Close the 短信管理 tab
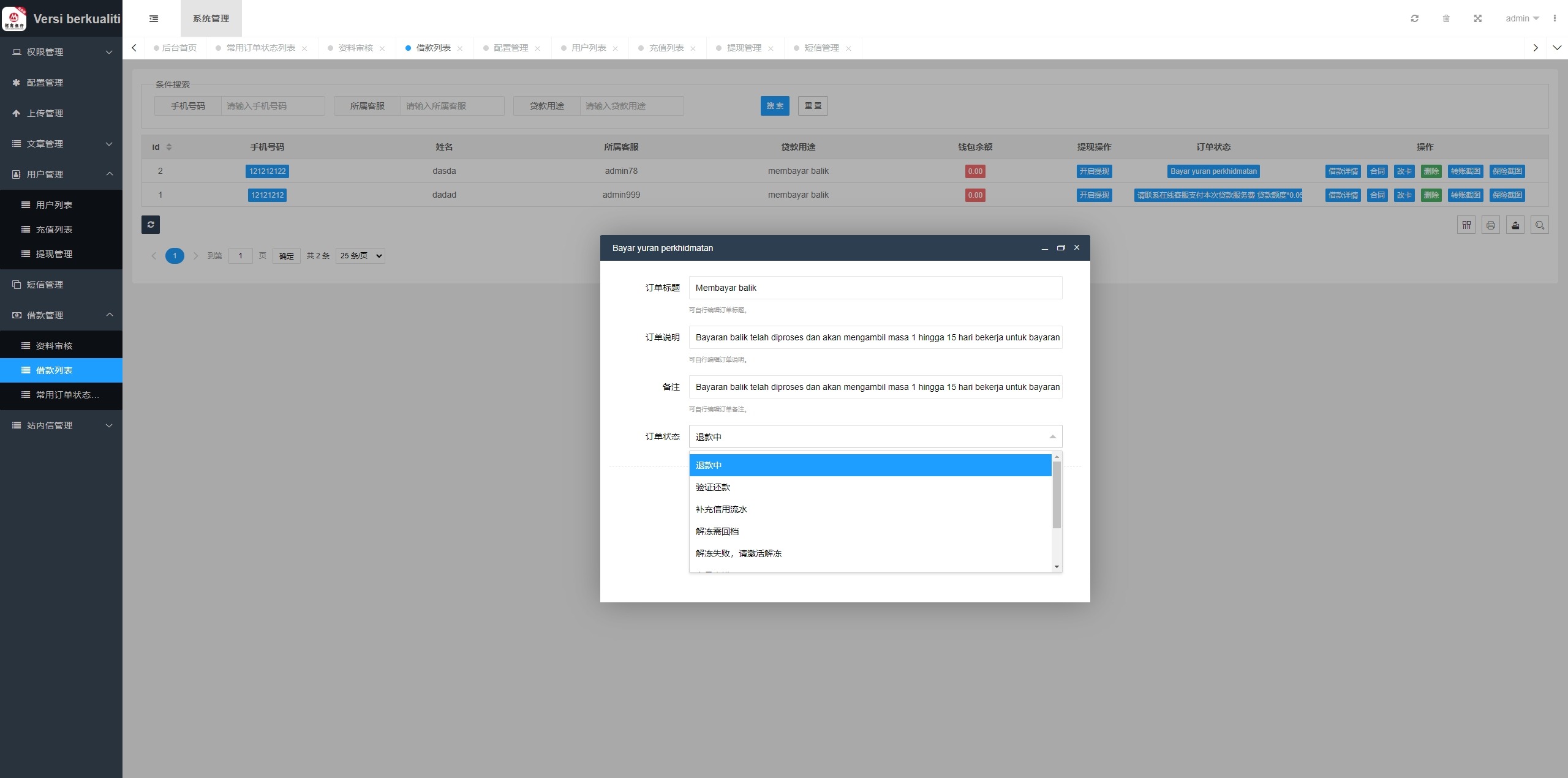Image resolution: width=1568 pixels, height=778 pixels. pyautogui.click(x=849, y=48)
